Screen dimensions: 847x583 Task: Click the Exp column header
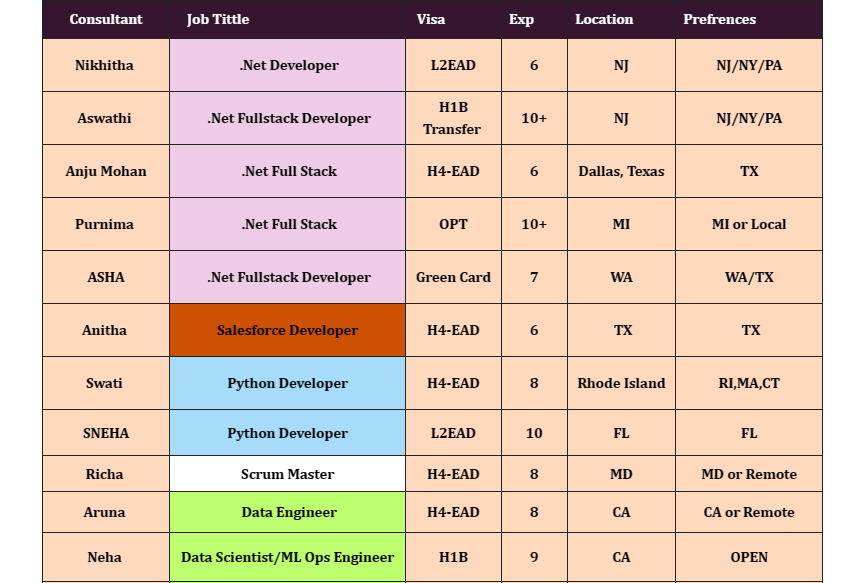click(x=520, y=19)
